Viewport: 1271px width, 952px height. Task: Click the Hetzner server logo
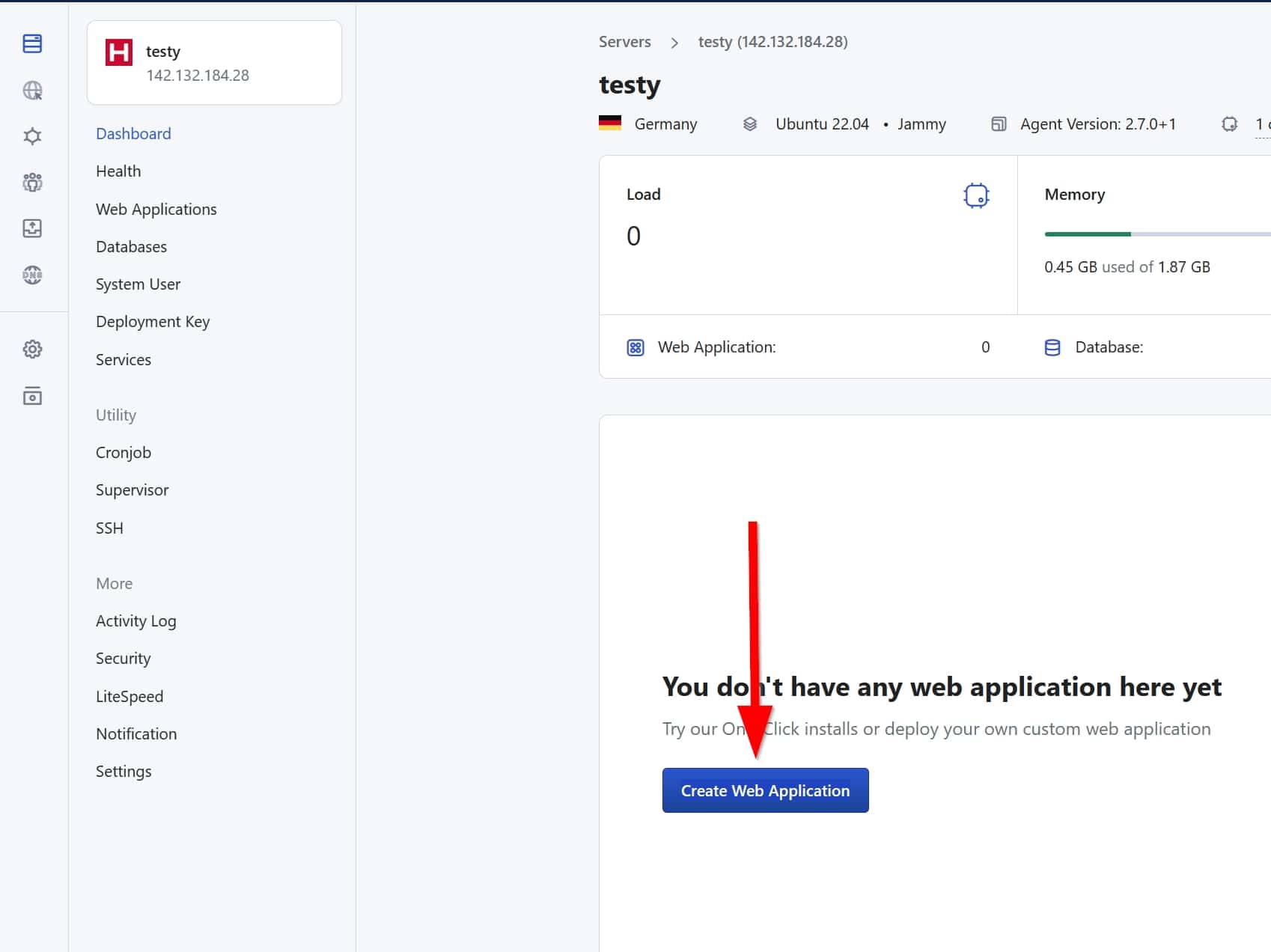[x=119, y=52]
